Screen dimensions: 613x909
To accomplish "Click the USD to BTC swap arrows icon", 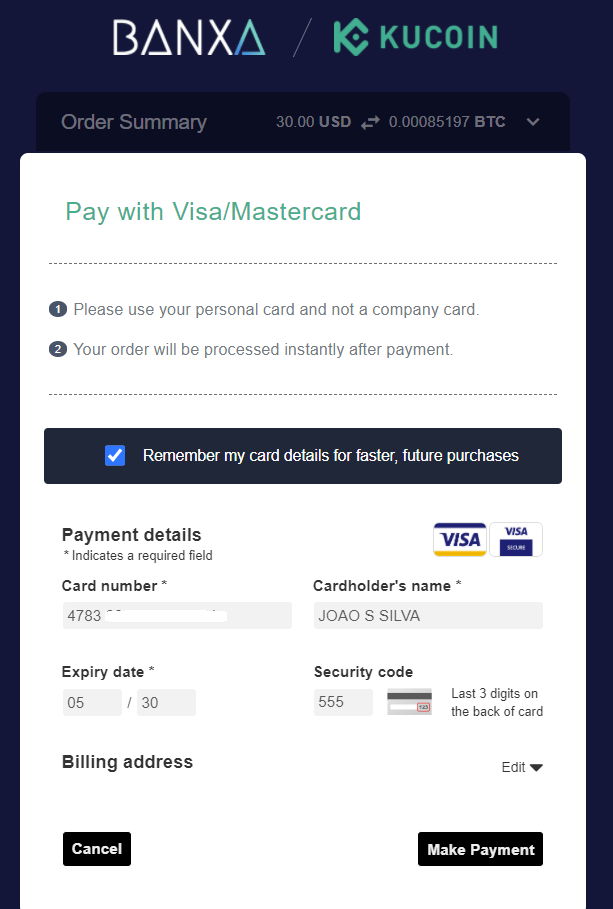I will 370,122.
